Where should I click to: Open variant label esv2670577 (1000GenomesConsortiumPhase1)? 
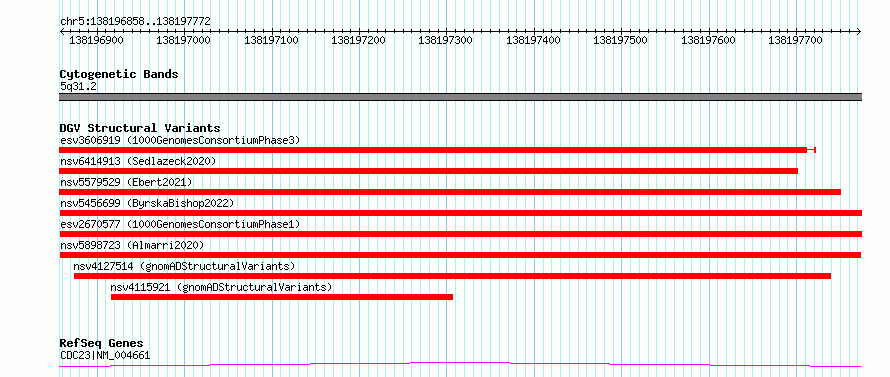(x=179, y=224)
